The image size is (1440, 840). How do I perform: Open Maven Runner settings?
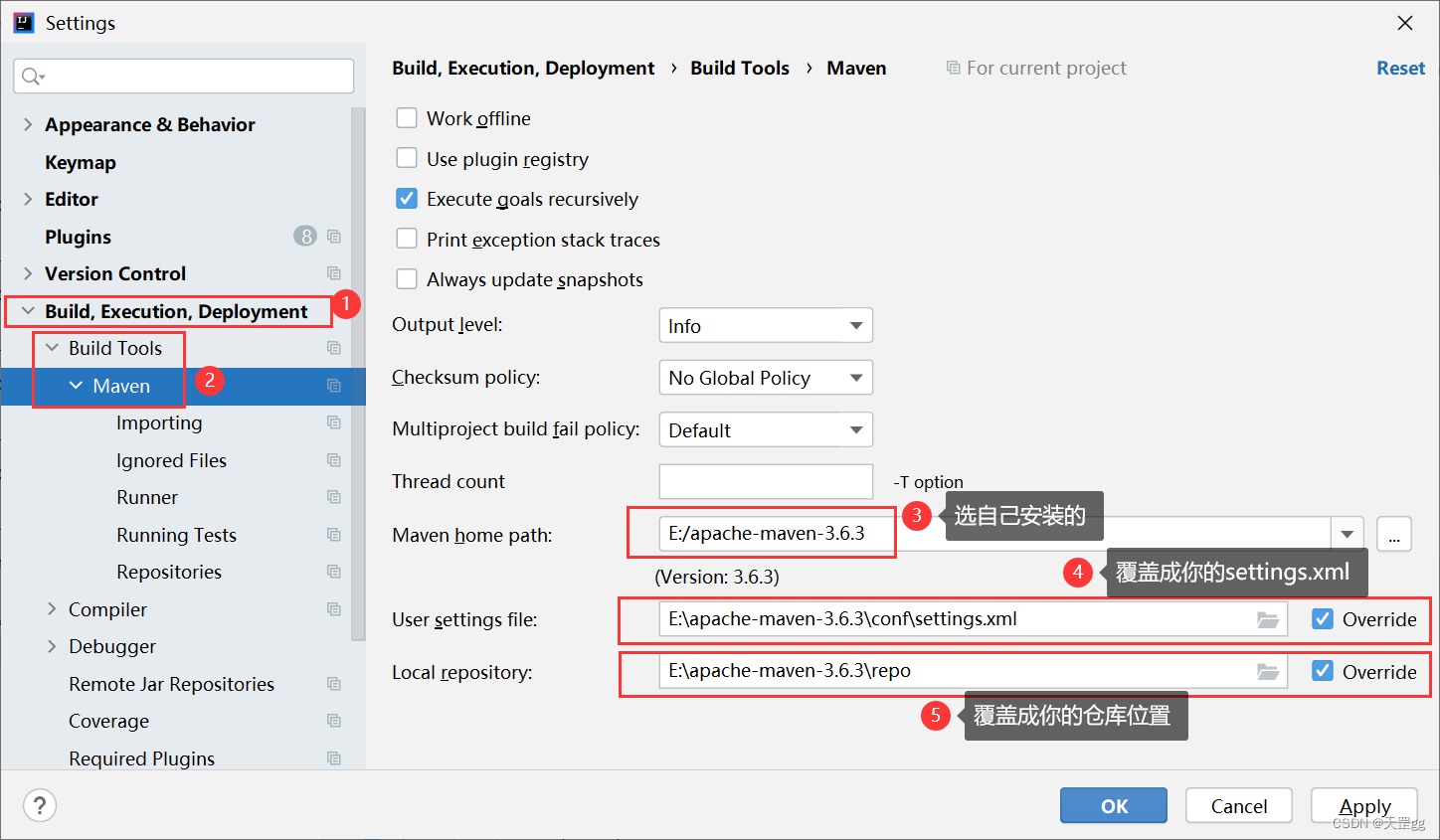point(147,497)
